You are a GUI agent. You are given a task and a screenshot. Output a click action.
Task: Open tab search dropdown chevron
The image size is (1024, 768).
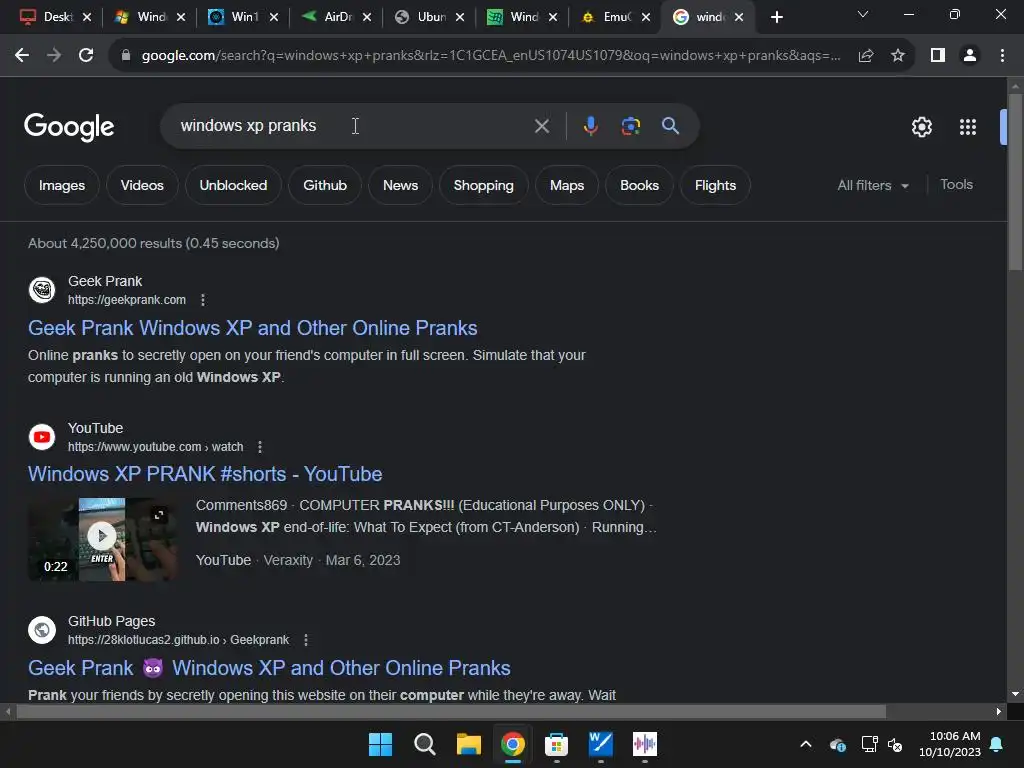pyautogui.click(x=863, y=14)
